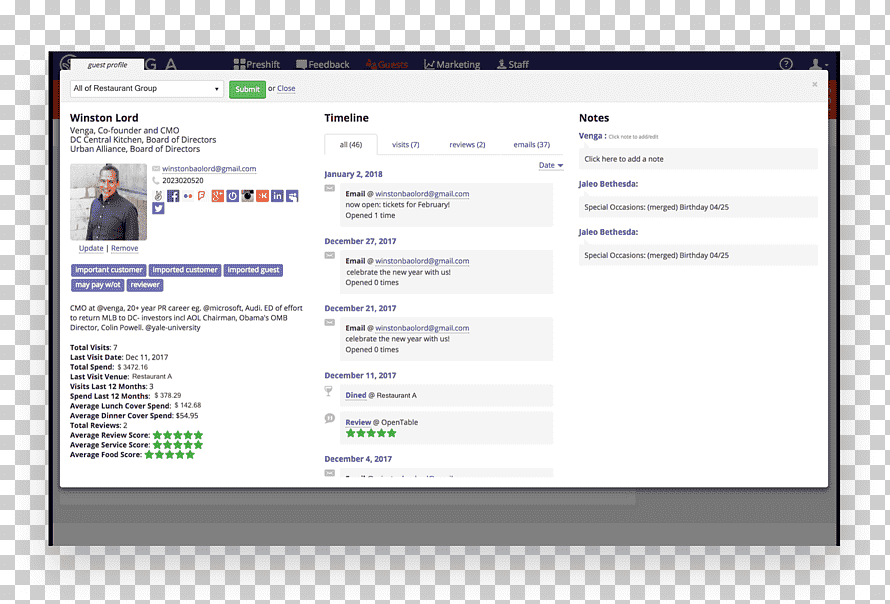Click the Dined link on December 11

point(356,395)
